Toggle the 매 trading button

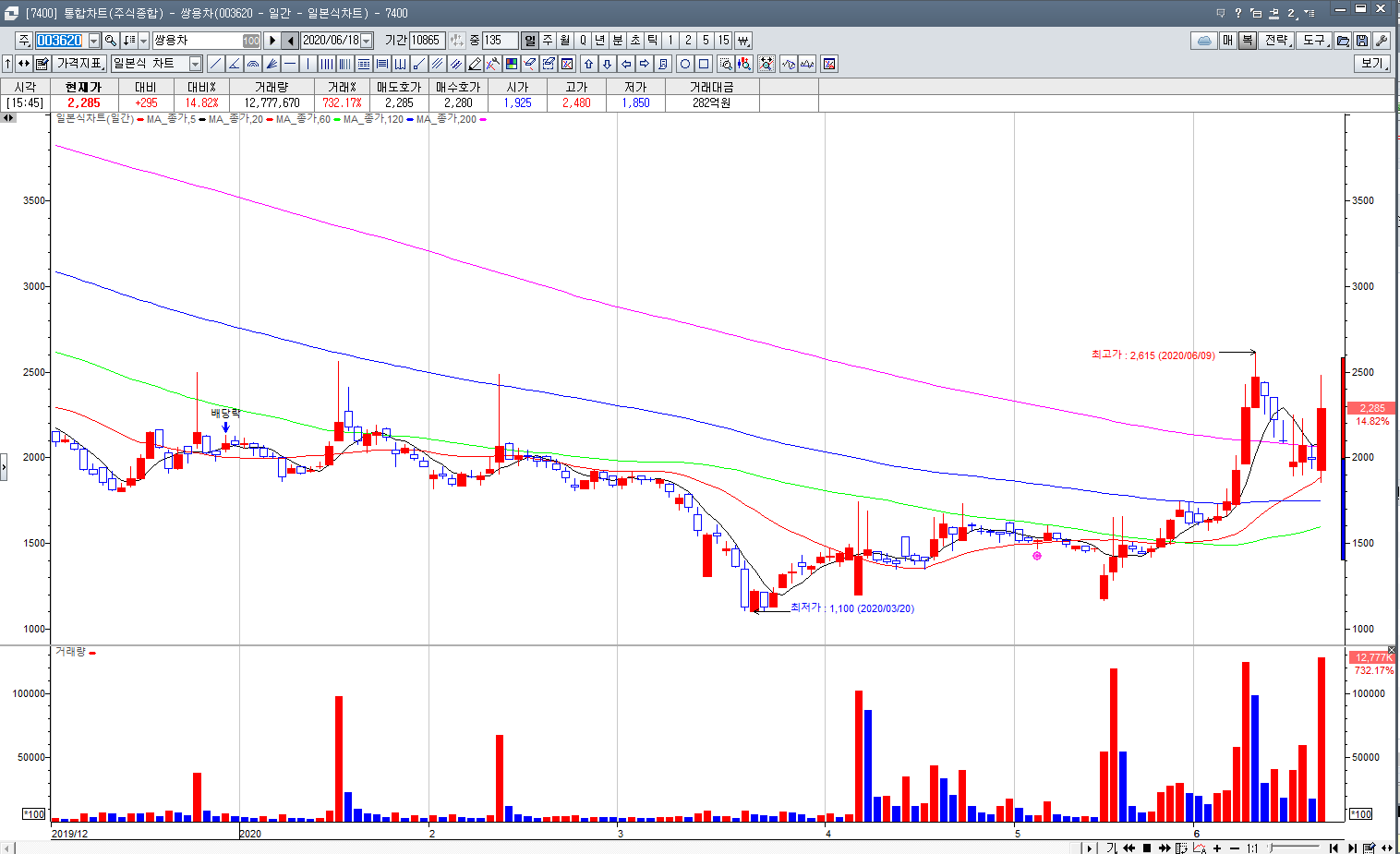(1228, 41)
